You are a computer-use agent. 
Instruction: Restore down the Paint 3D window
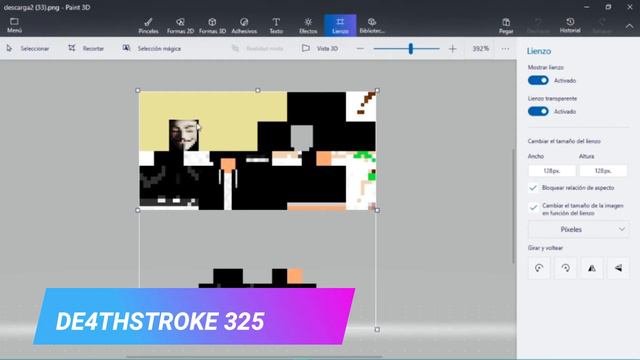(x=608, y=7)
